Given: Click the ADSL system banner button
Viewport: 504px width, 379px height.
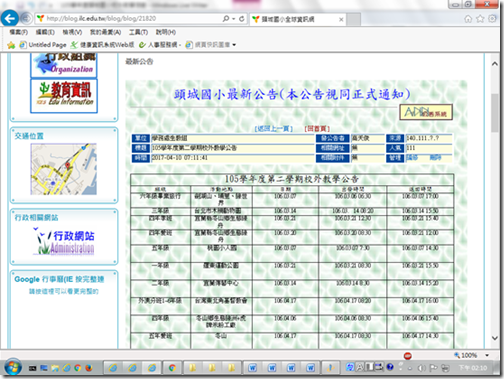Looking at the screenshot, I should pyautogui.click(x=426, y=112).
